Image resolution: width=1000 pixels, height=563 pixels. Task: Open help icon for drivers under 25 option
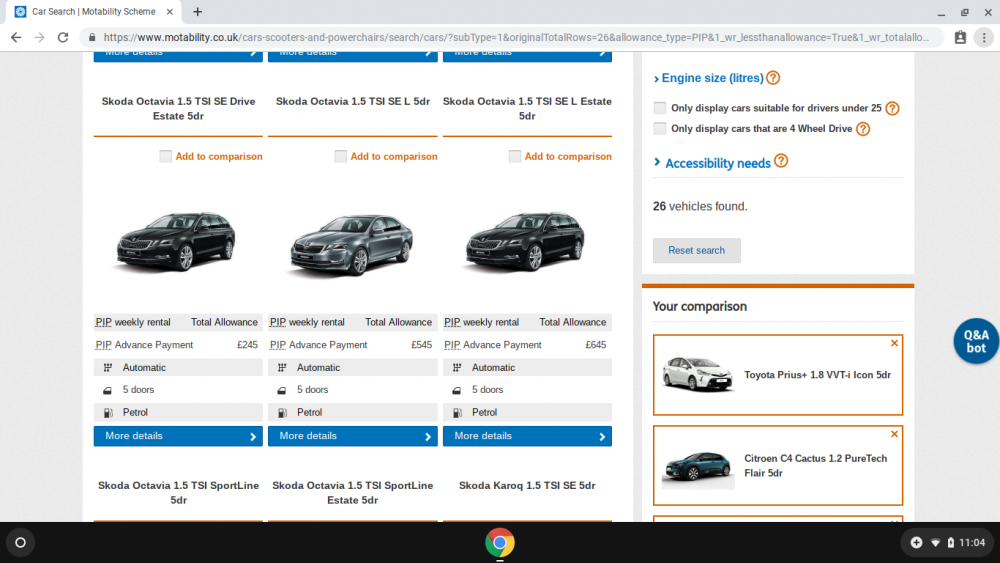(892, 108)
